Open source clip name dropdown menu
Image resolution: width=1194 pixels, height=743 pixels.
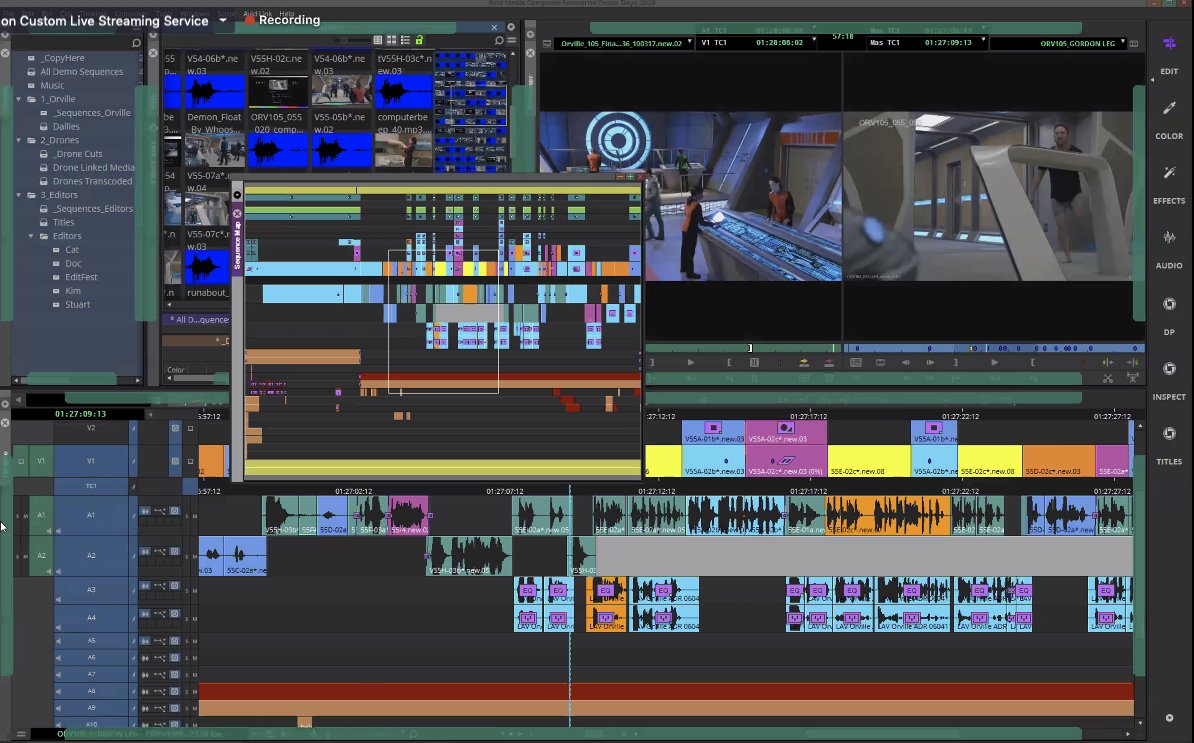[x=689, y=41]
